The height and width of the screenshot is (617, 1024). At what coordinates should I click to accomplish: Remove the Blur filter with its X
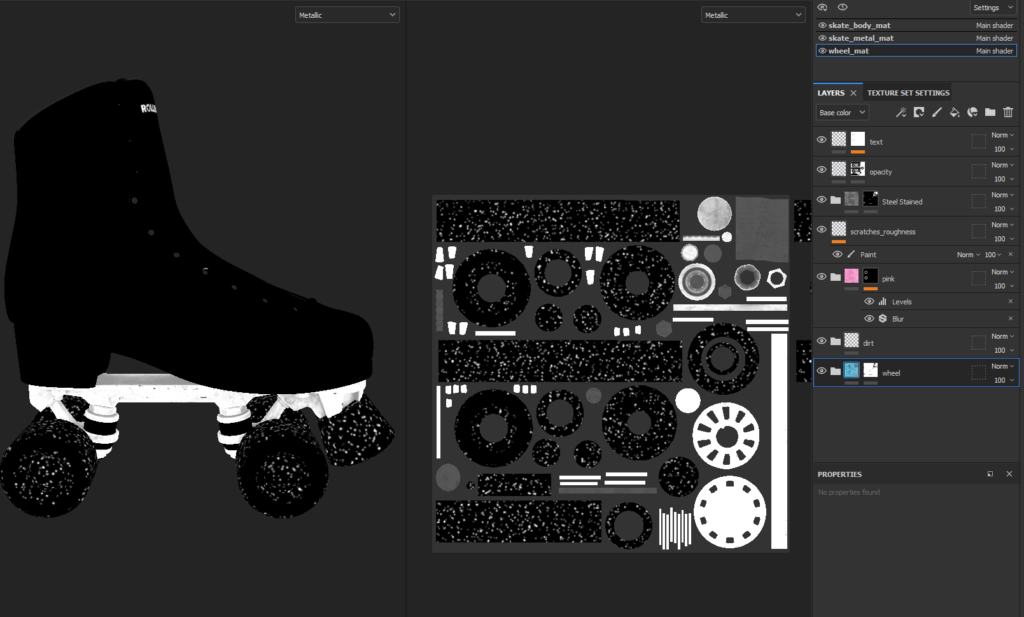pos(1010,319)
